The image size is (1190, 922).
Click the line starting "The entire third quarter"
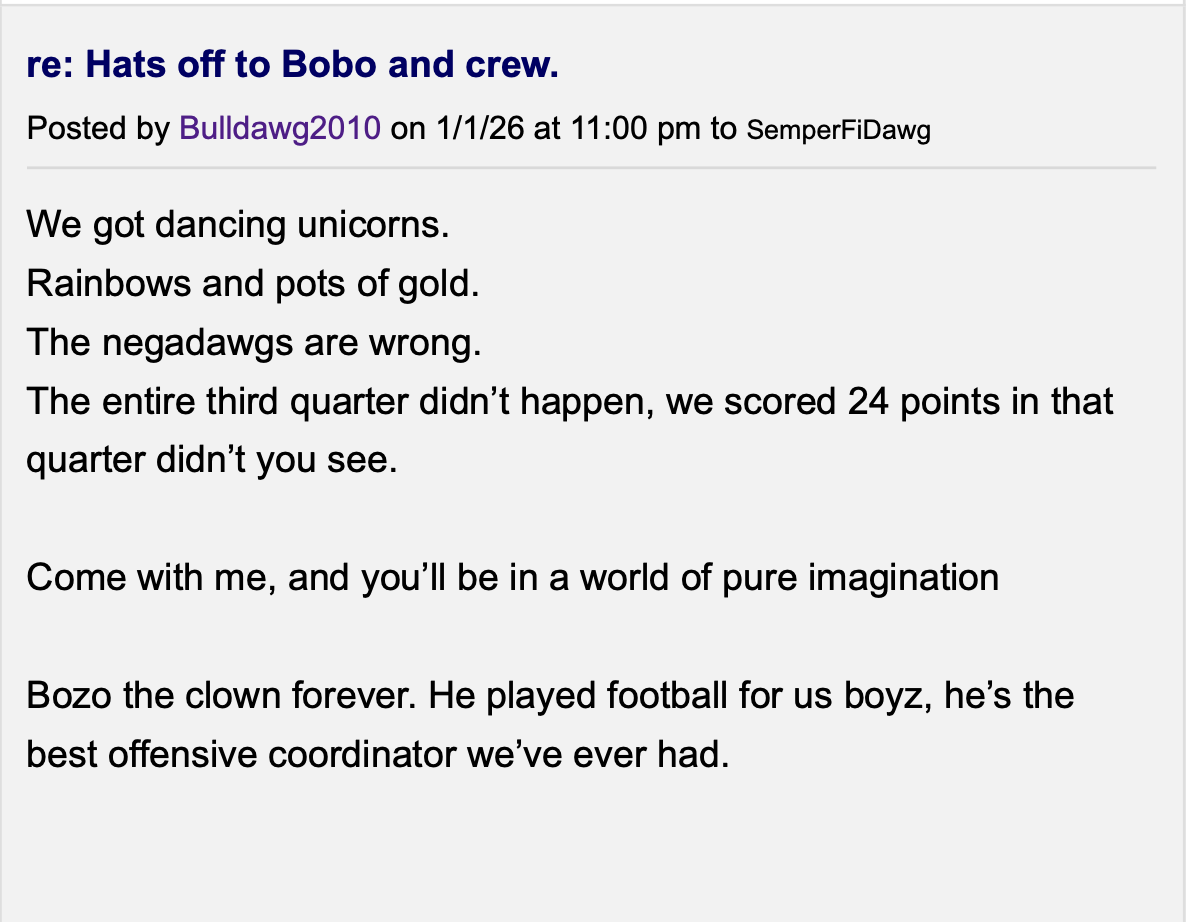pos(570,402)
